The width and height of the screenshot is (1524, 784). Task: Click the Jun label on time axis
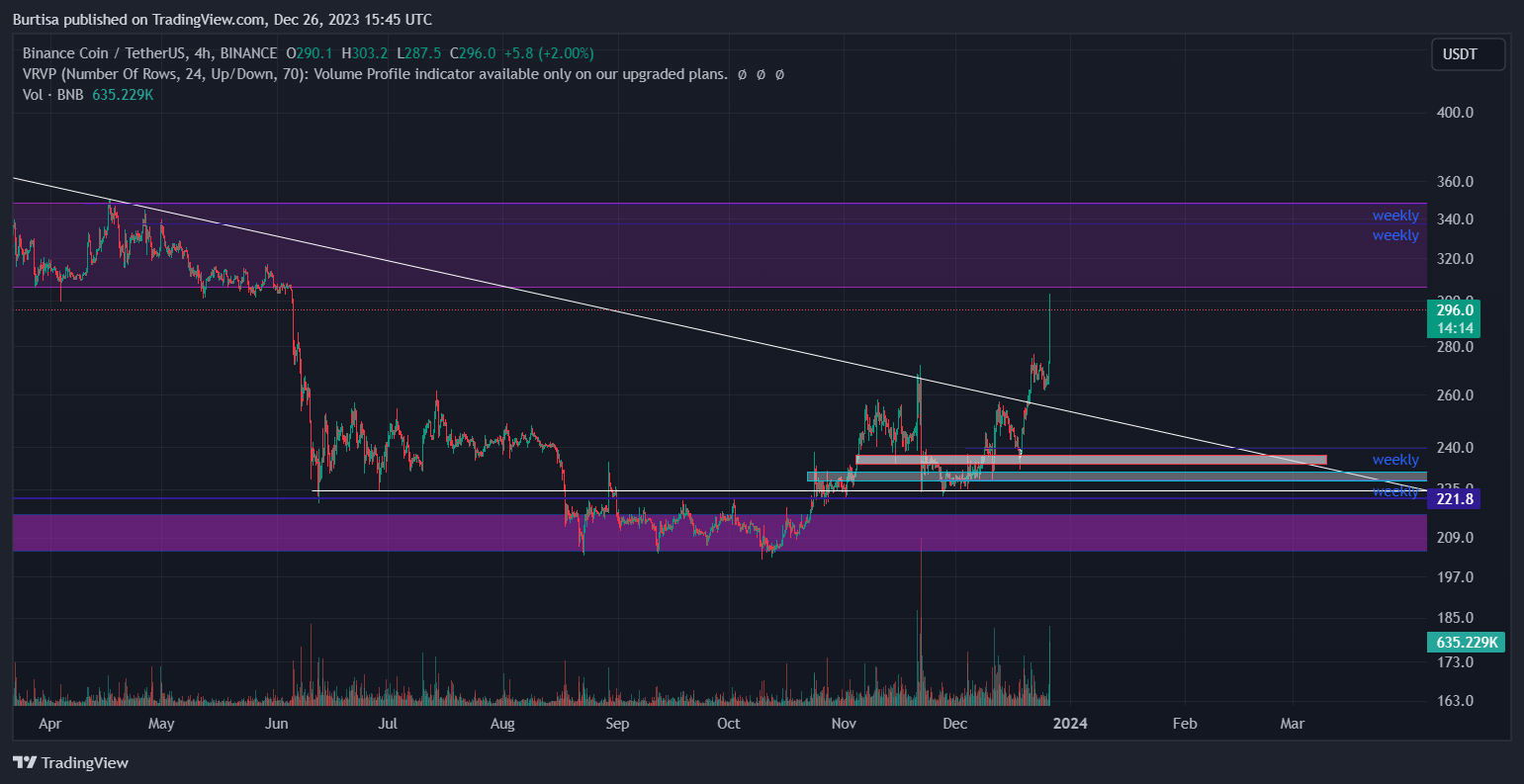tap(277, 724)
